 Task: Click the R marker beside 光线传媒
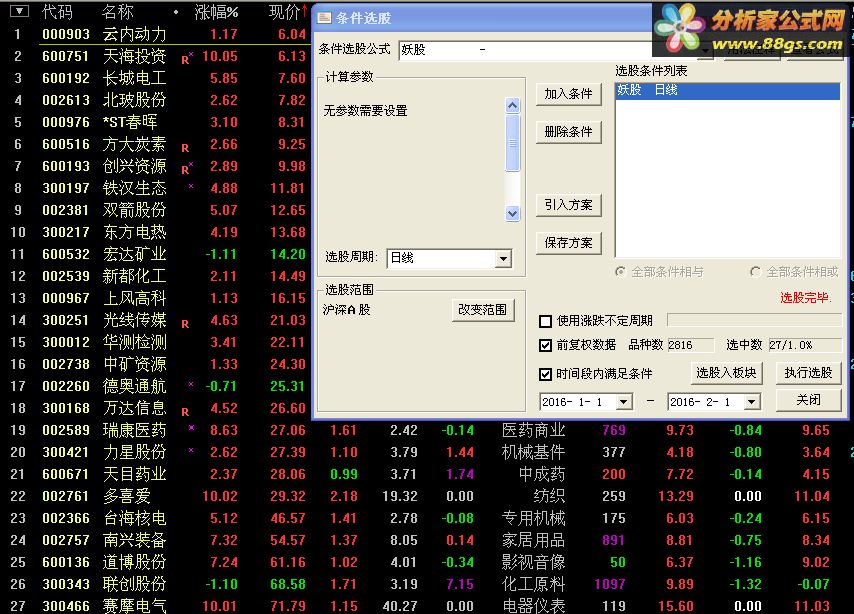[185, 324]
